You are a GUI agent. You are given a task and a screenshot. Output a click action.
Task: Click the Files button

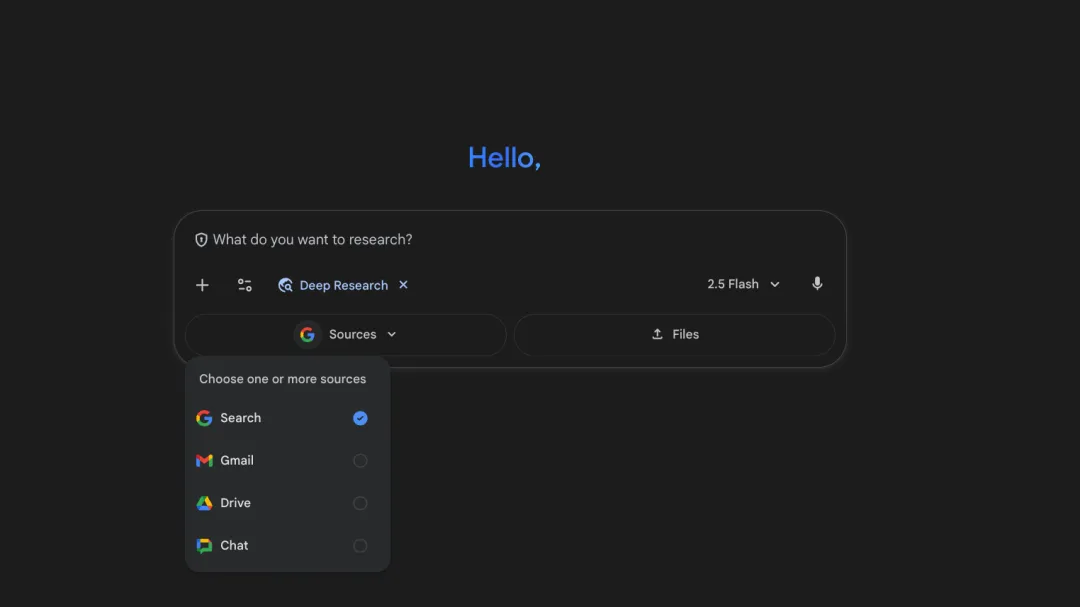click(x=675, y=334)
